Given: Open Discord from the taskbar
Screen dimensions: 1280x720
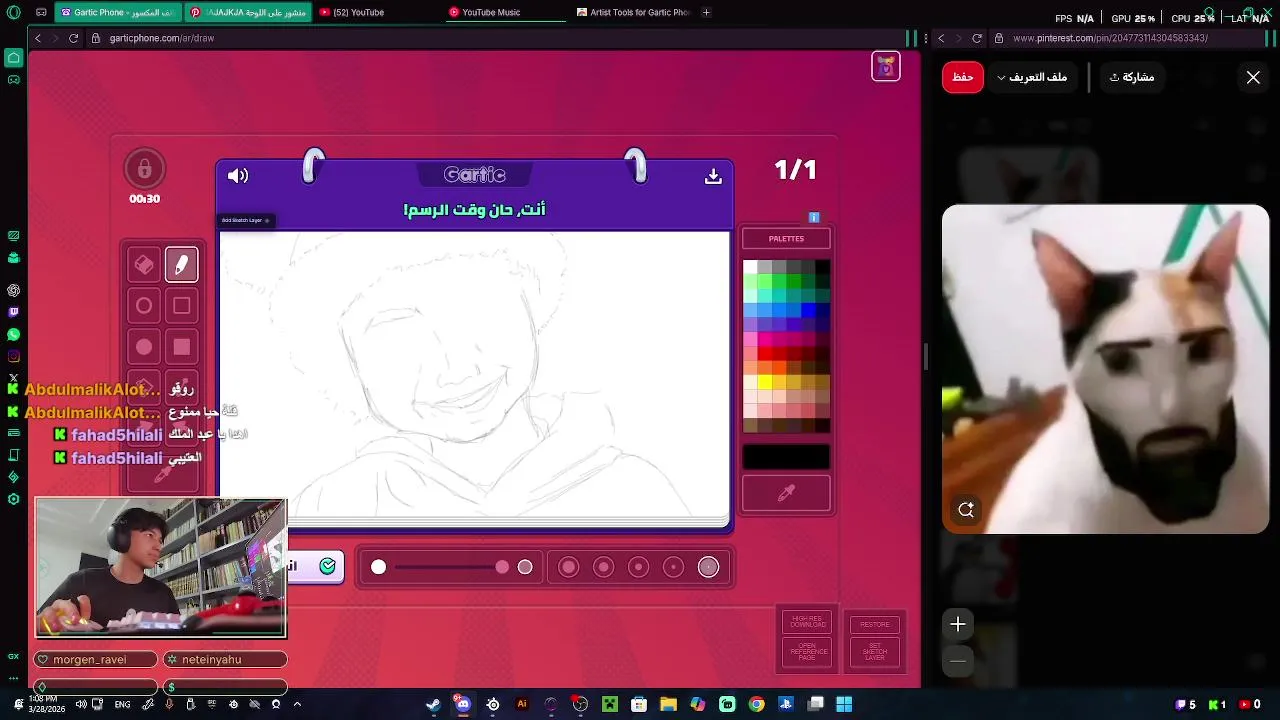Looking at the screenshot, I should pyautogui.click(x=462, y=704).
